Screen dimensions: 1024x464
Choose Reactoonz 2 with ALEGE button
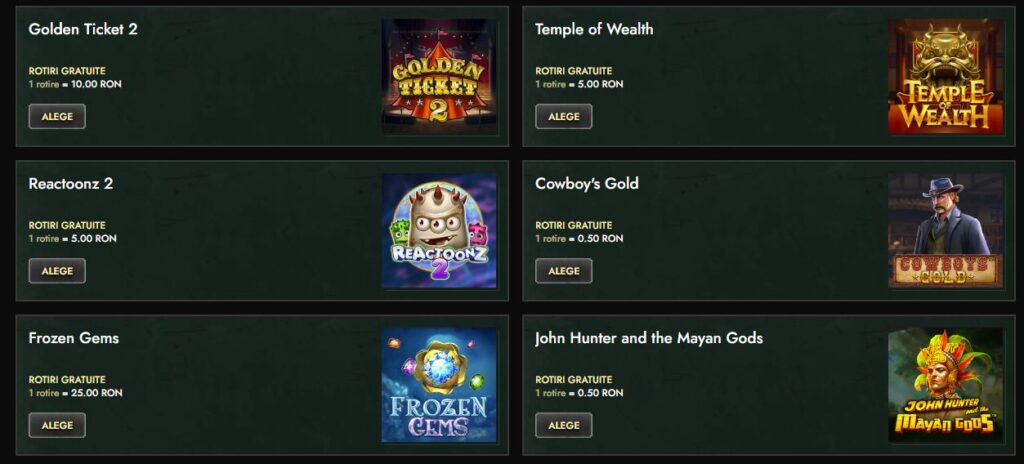[57, 271]
